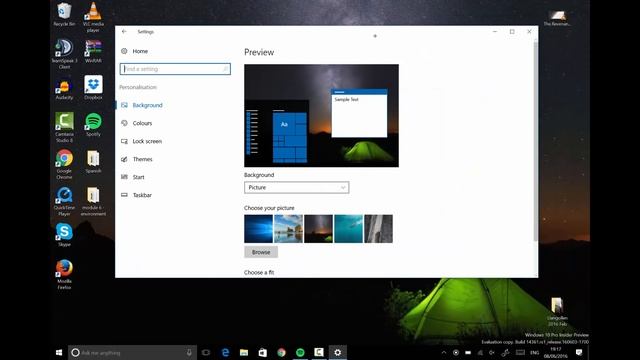
Task: Click the Settings back arrow
Action: [x=124, y=31]
